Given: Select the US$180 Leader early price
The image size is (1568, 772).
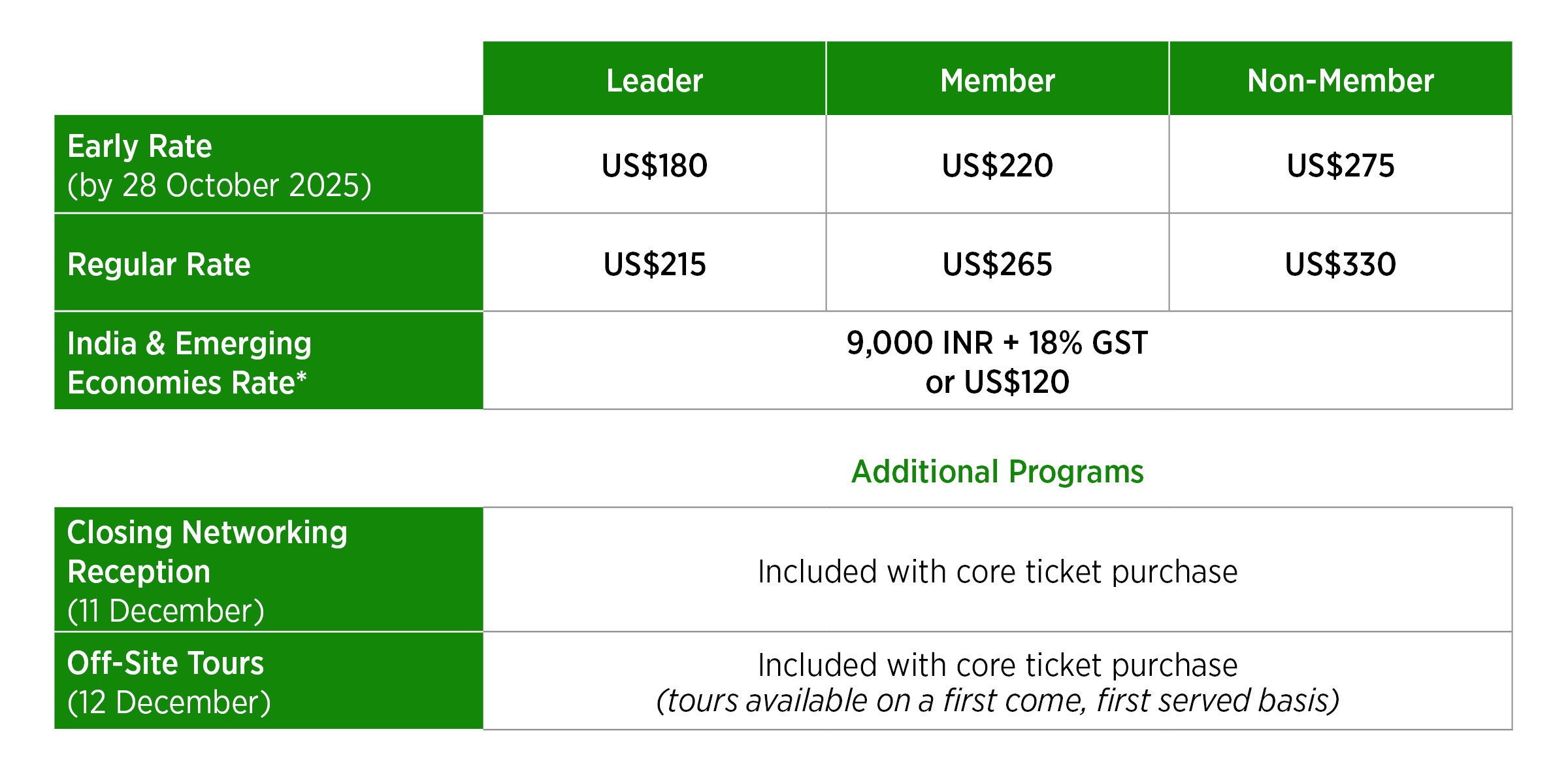Looking at the screenshot, I should (x=654, y=165).
